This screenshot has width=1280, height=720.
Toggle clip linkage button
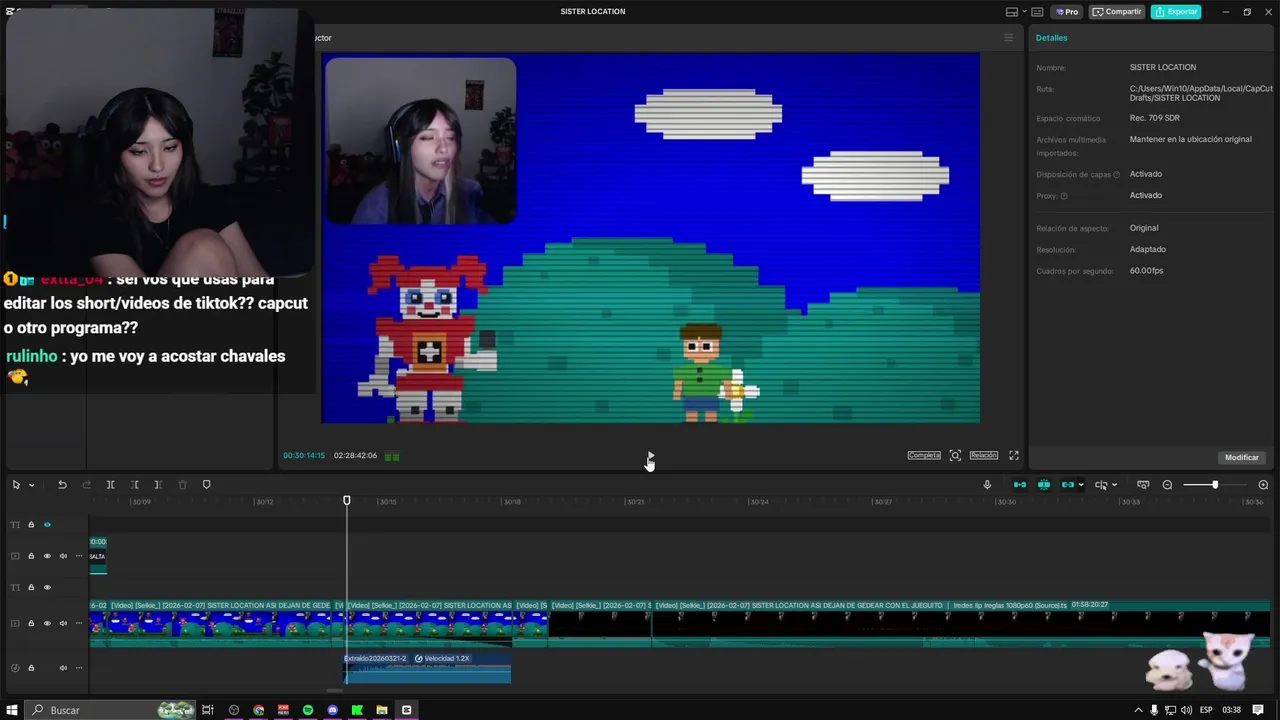[x=1067, y=485]
